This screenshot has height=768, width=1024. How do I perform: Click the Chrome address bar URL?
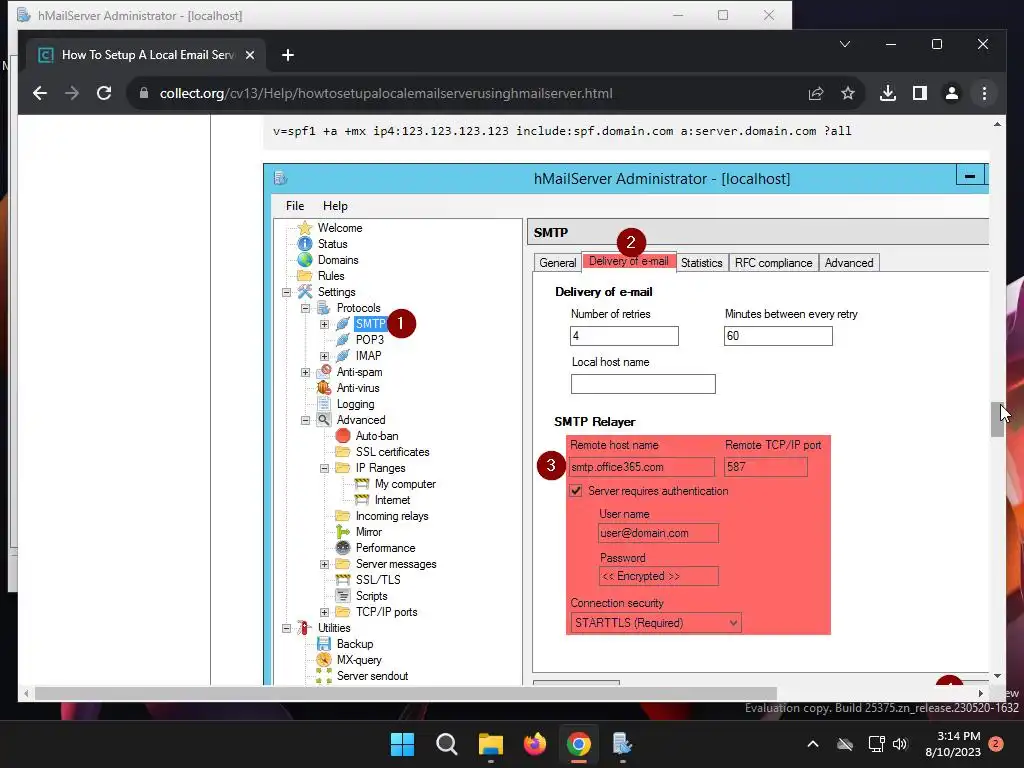pos(386,93)
